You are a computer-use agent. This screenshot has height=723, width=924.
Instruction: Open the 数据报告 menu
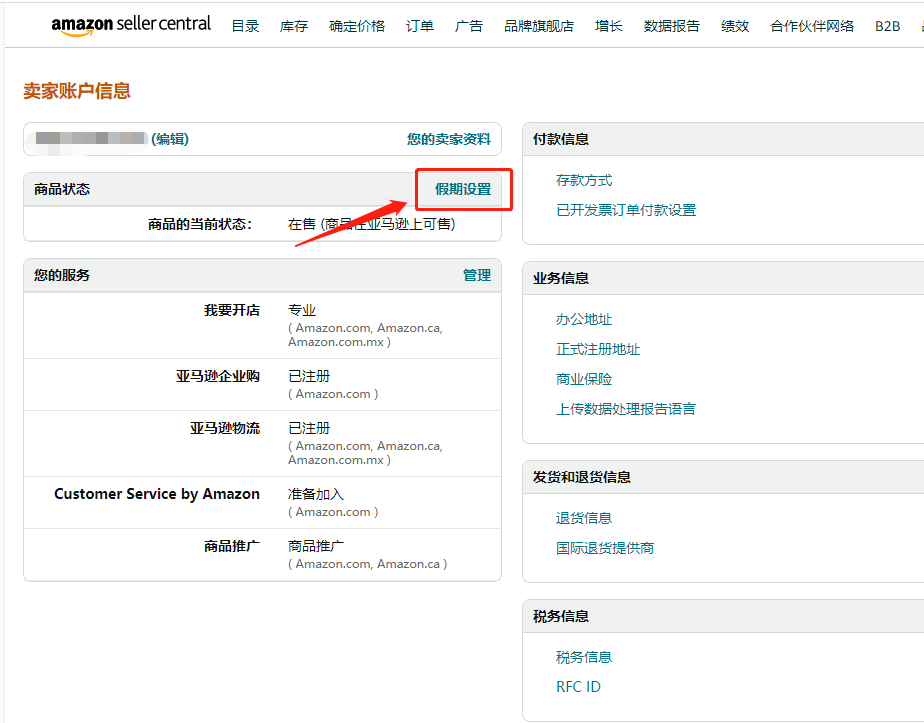672,26
